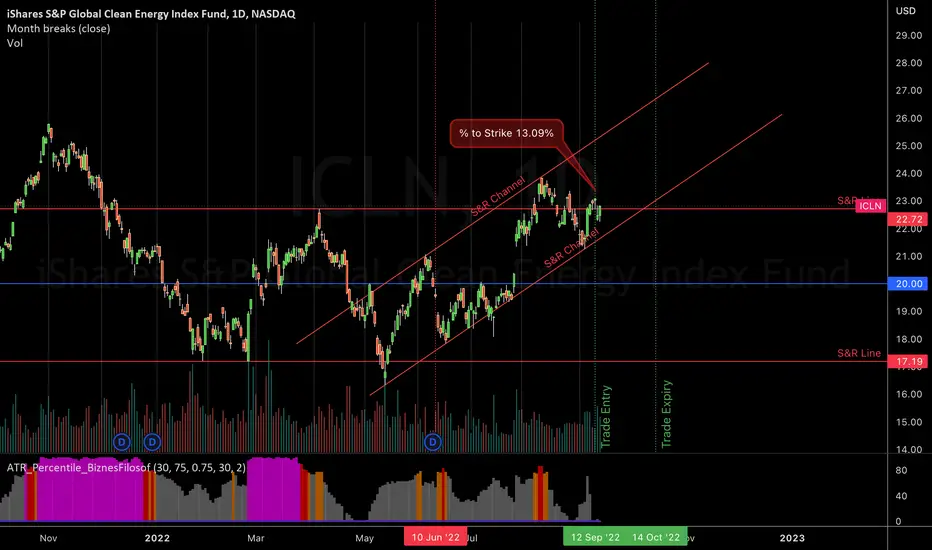The height and width of the screenshot is (550, 932).
Task: Click the second dividend D marker near 2022
Action: pos(153,442)
